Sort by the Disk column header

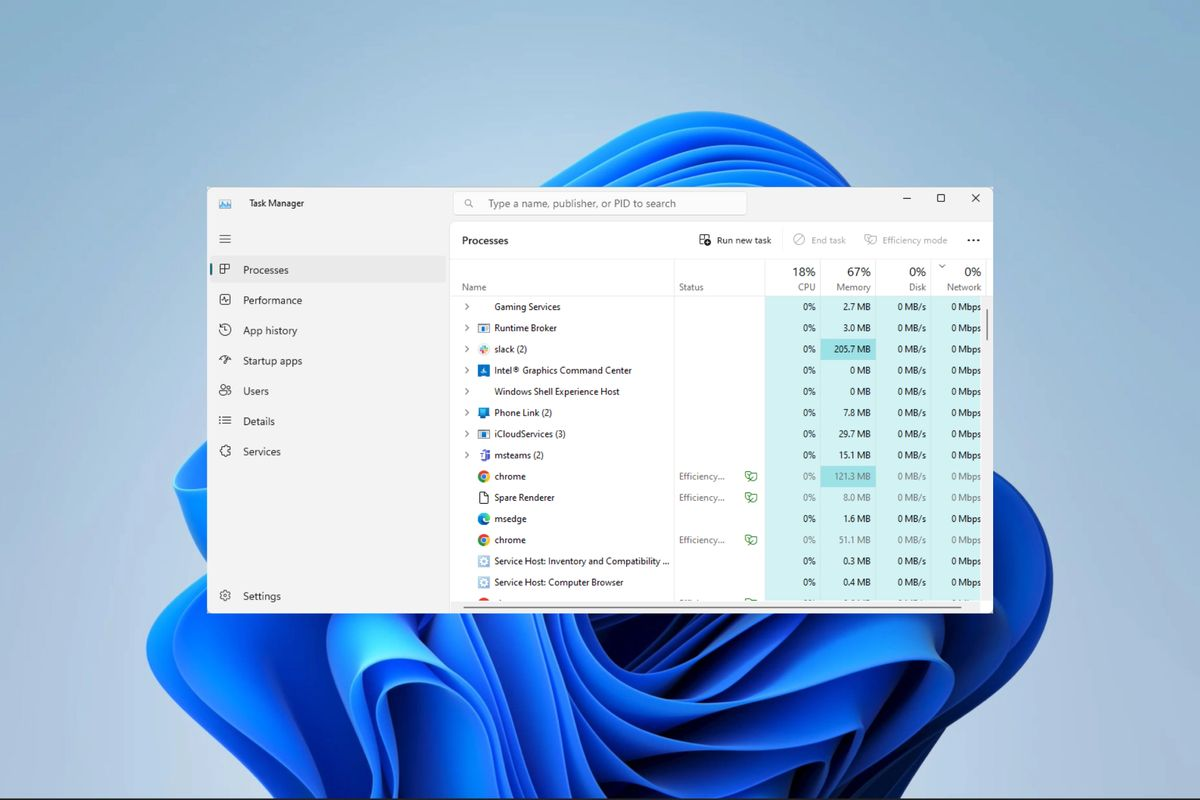coord(904,278)
